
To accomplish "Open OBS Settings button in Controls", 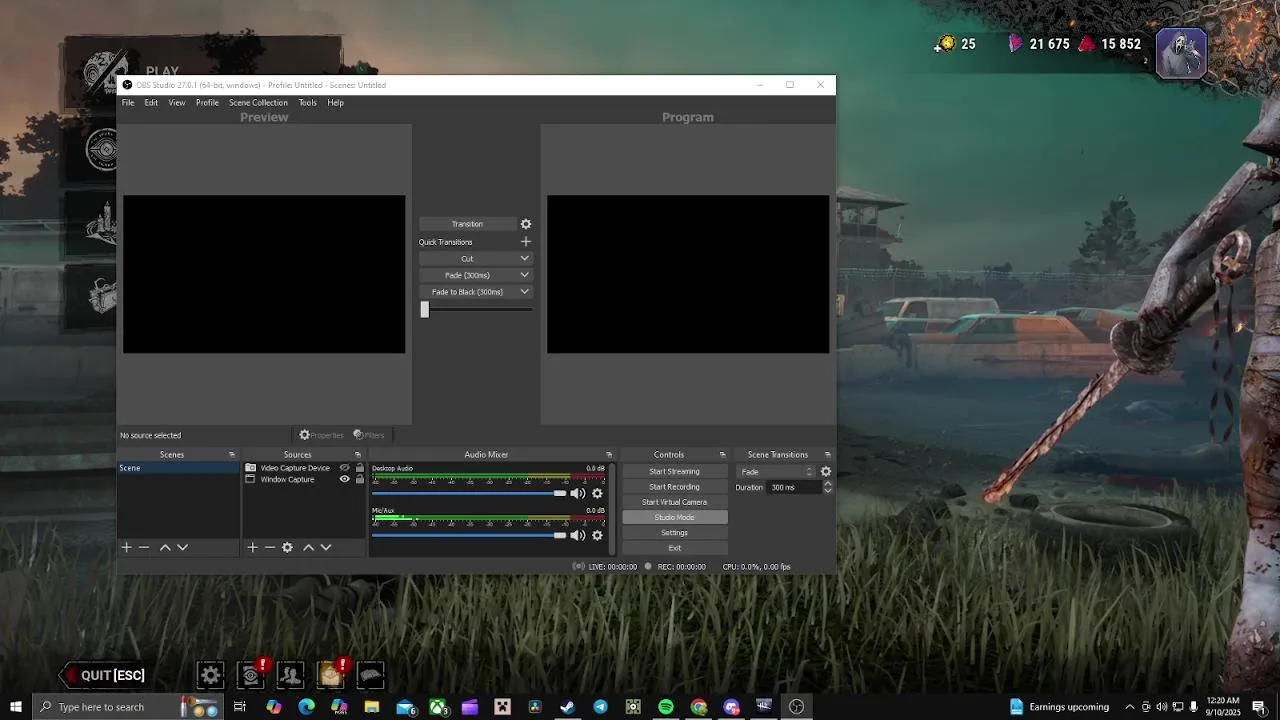I will click(x=675, y=532).
